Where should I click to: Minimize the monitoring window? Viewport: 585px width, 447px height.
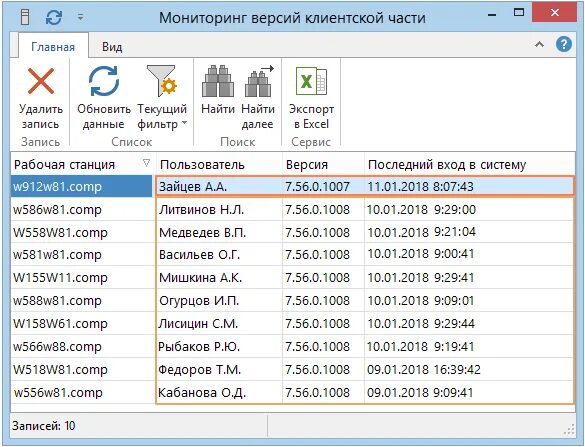[x=492, y=14]
